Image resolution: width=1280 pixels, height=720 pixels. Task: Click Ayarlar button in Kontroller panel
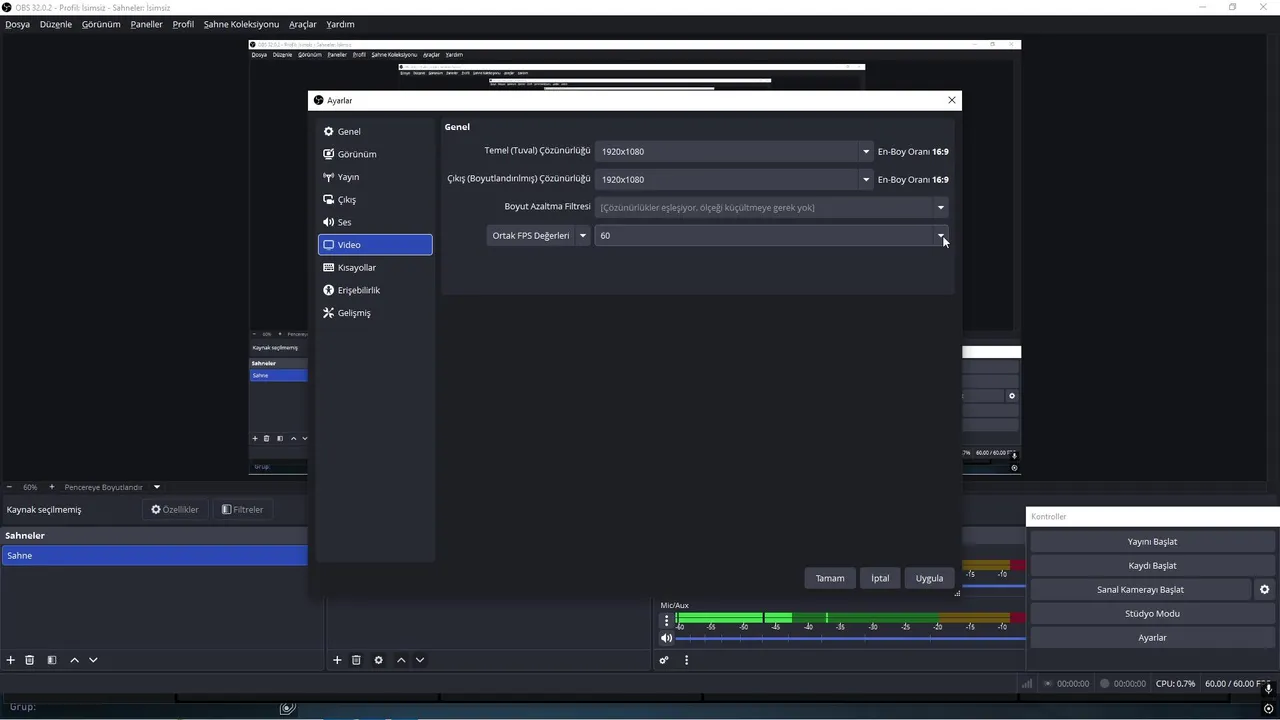(1152, 638)
